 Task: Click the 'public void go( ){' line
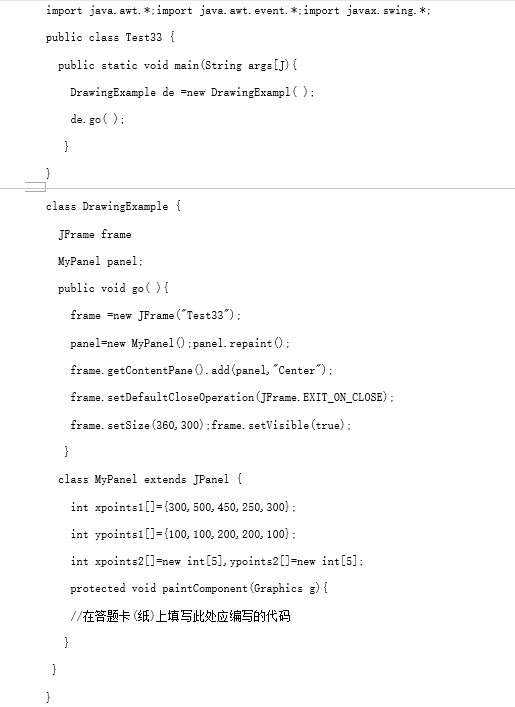point(113,289)
